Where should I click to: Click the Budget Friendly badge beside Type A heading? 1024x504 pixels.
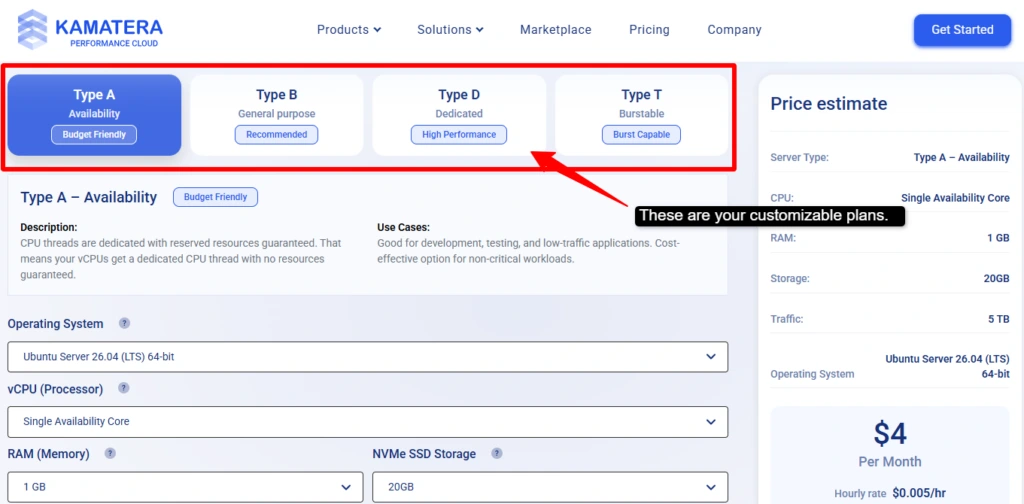216,197
